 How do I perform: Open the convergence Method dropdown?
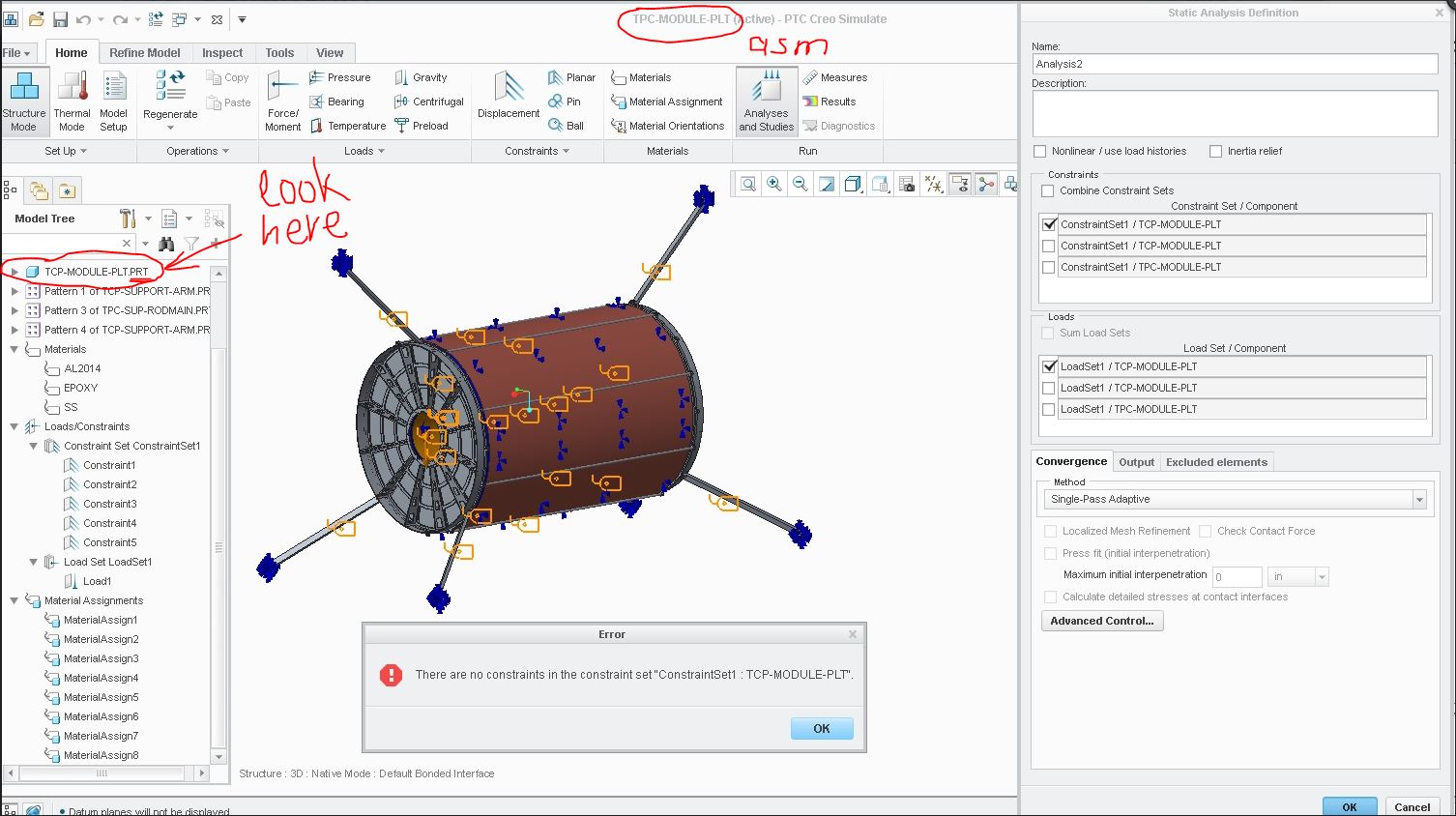point(1235,499)
